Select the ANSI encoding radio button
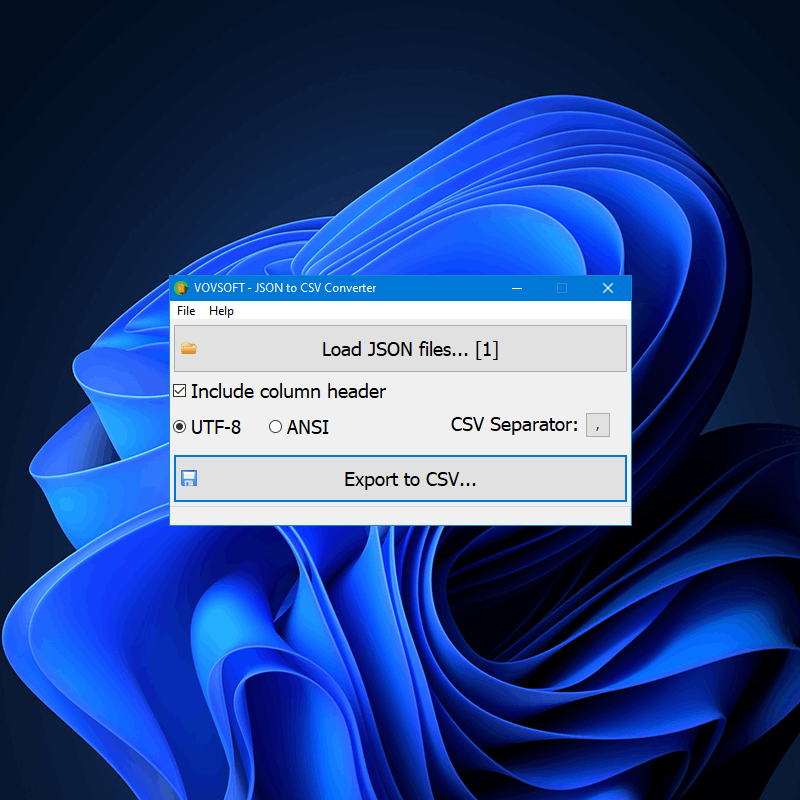 (275, 427)
